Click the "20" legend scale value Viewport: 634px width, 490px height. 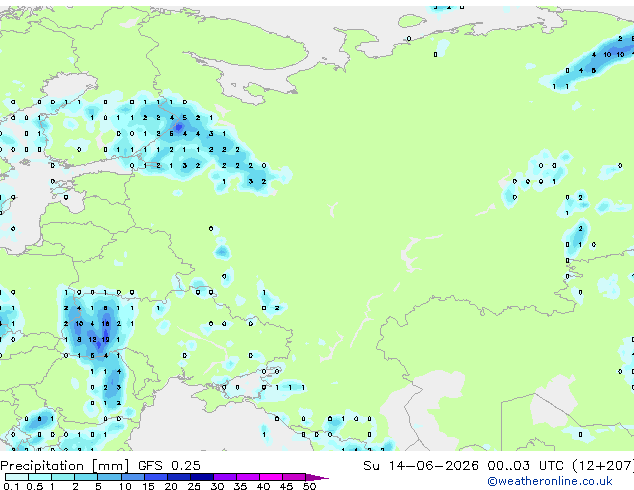(x=171, y=486)
